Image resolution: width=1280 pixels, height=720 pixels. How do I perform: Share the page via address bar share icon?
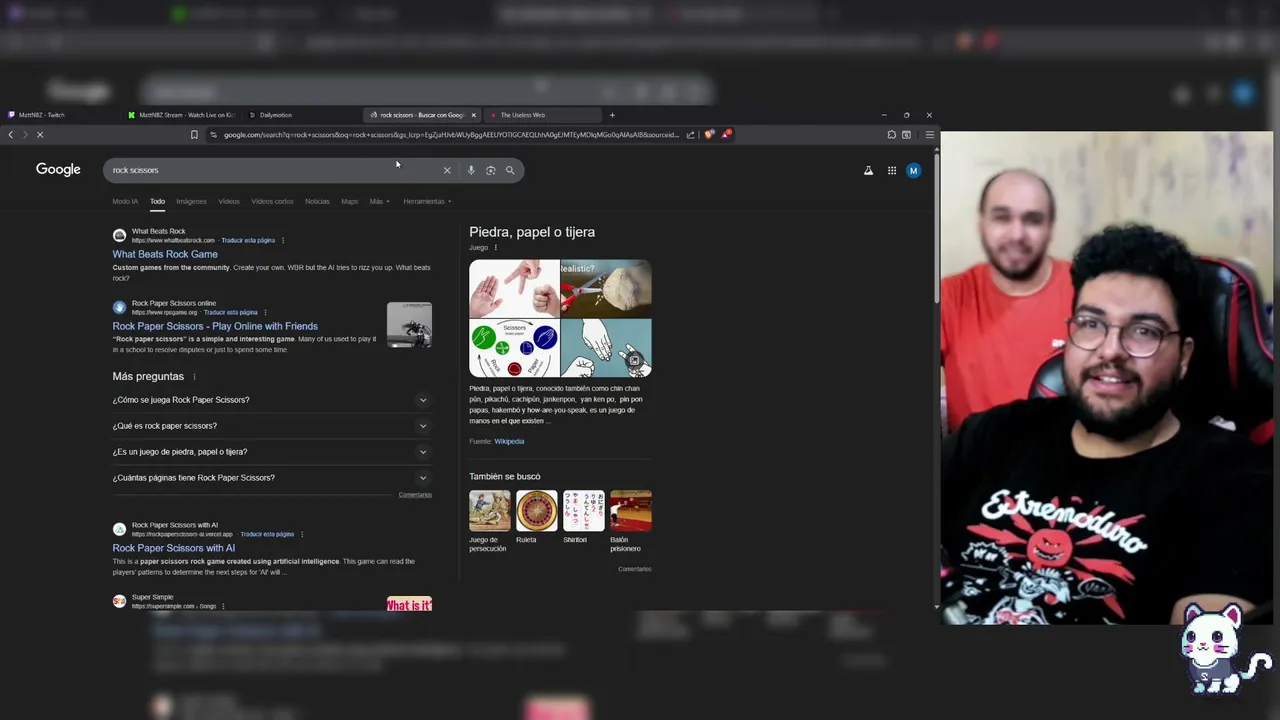pos(690,135)
